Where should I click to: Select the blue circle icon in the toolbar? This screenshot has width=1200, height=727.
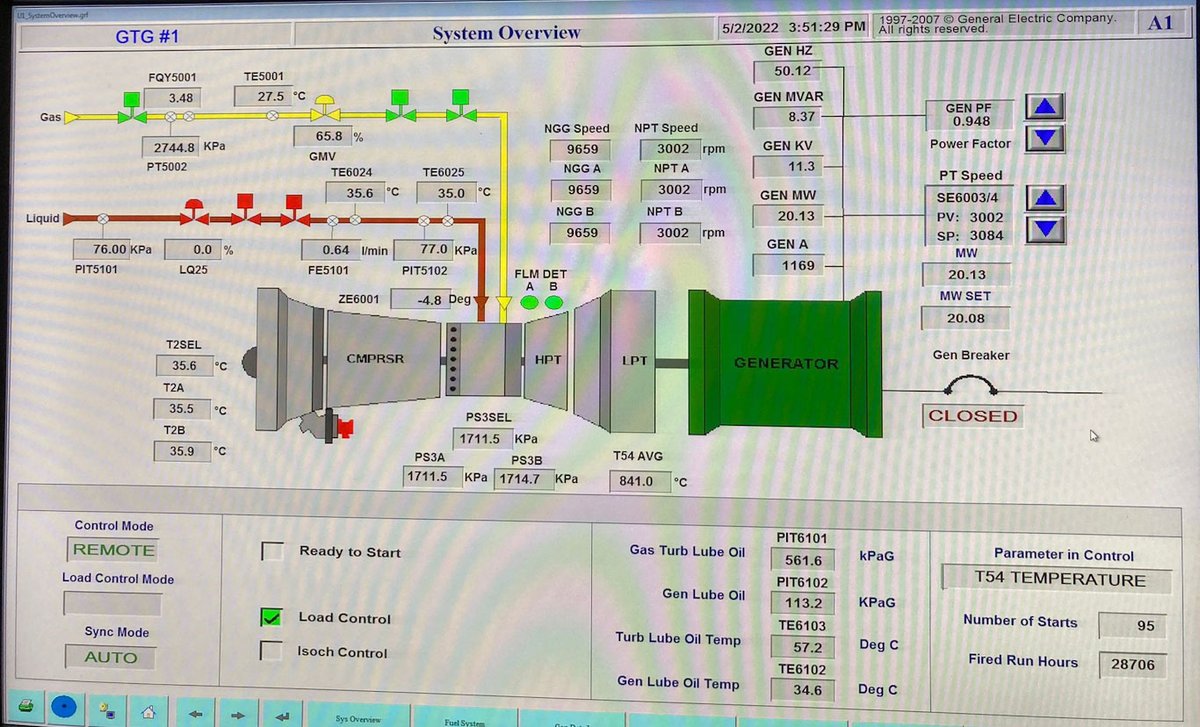64,707
